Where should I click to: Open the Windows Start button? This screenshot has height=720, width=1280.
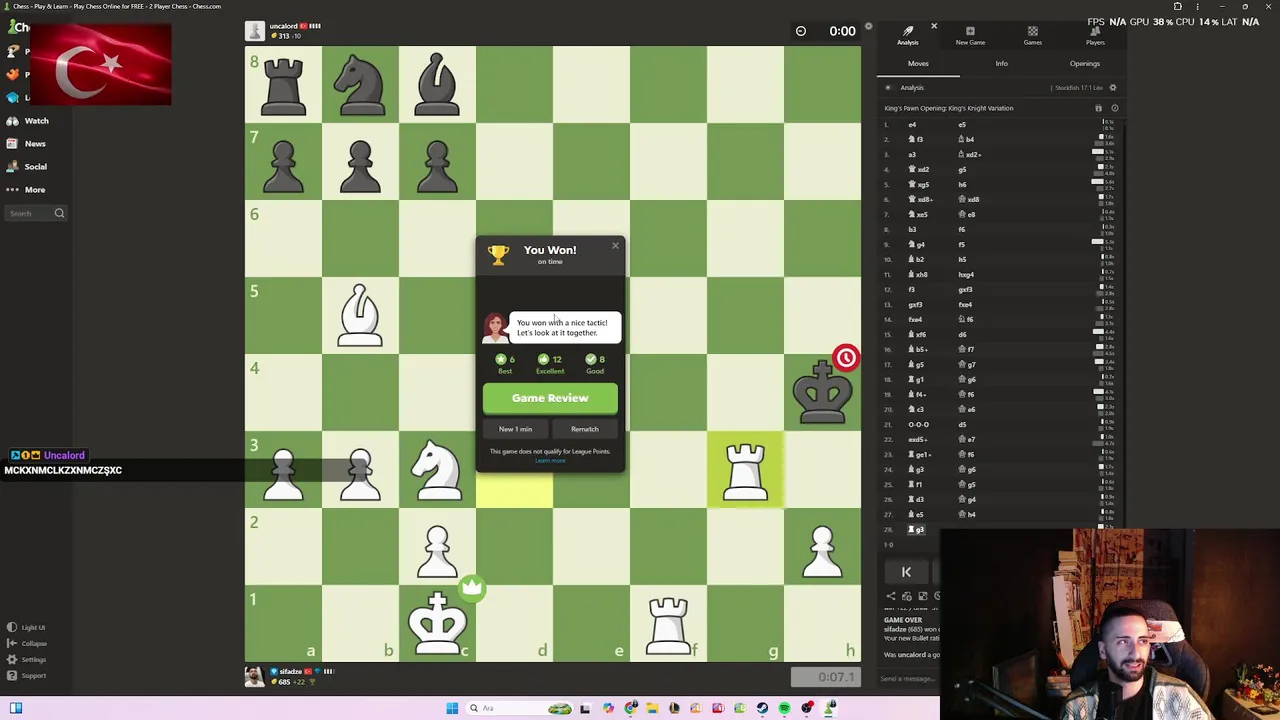click(452, 708)
